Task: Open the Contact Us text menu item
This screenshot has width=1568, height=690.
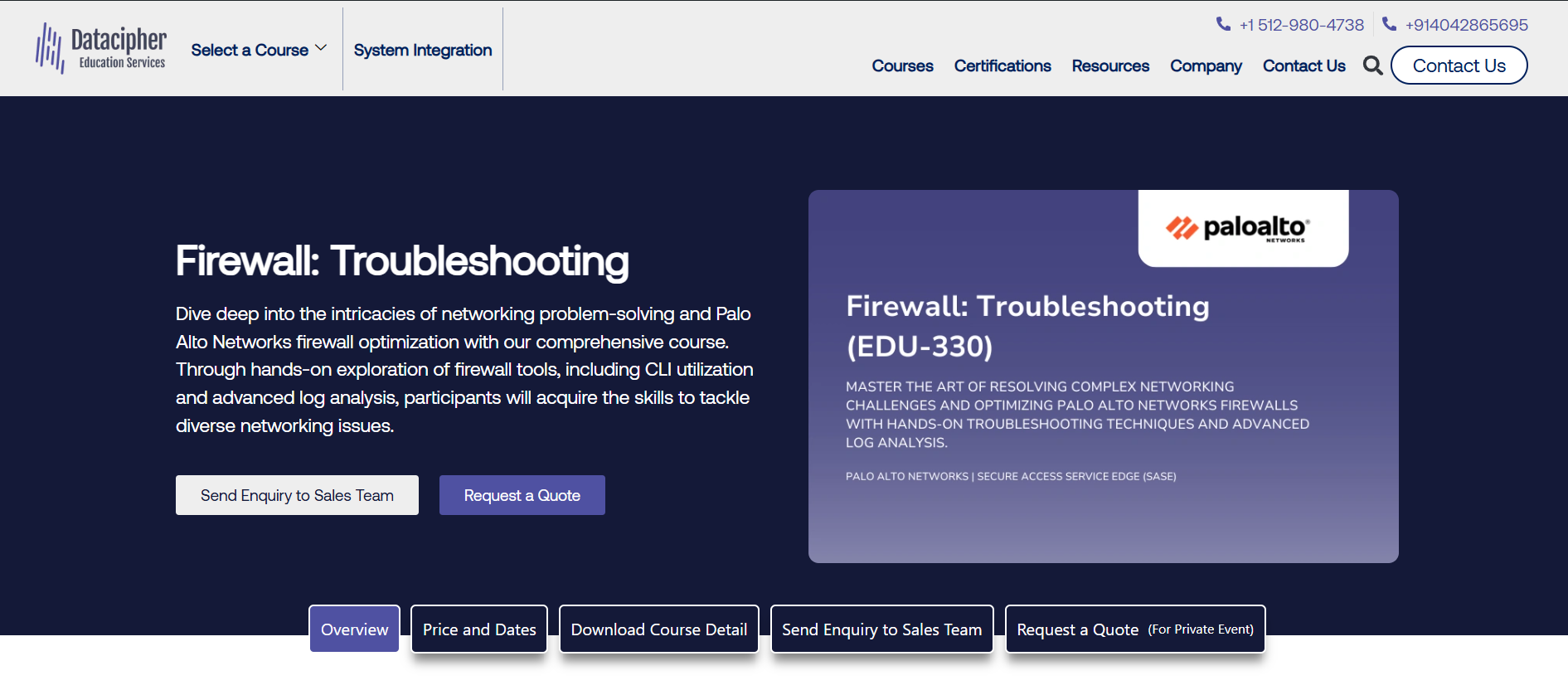Action: pyautogui.click(x=1303, y=66)
